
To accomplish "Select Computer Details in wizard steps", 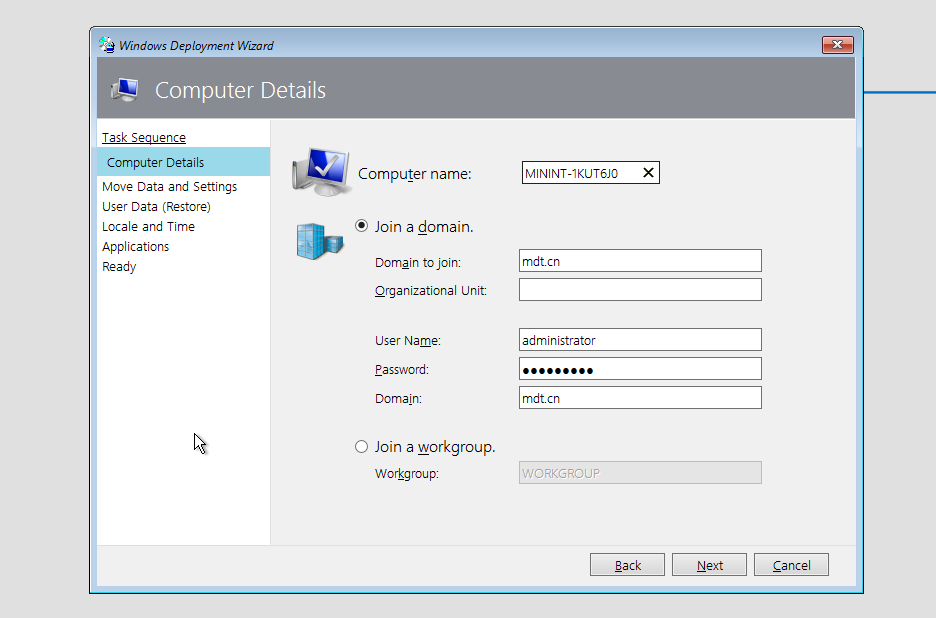I will [155, 162].
